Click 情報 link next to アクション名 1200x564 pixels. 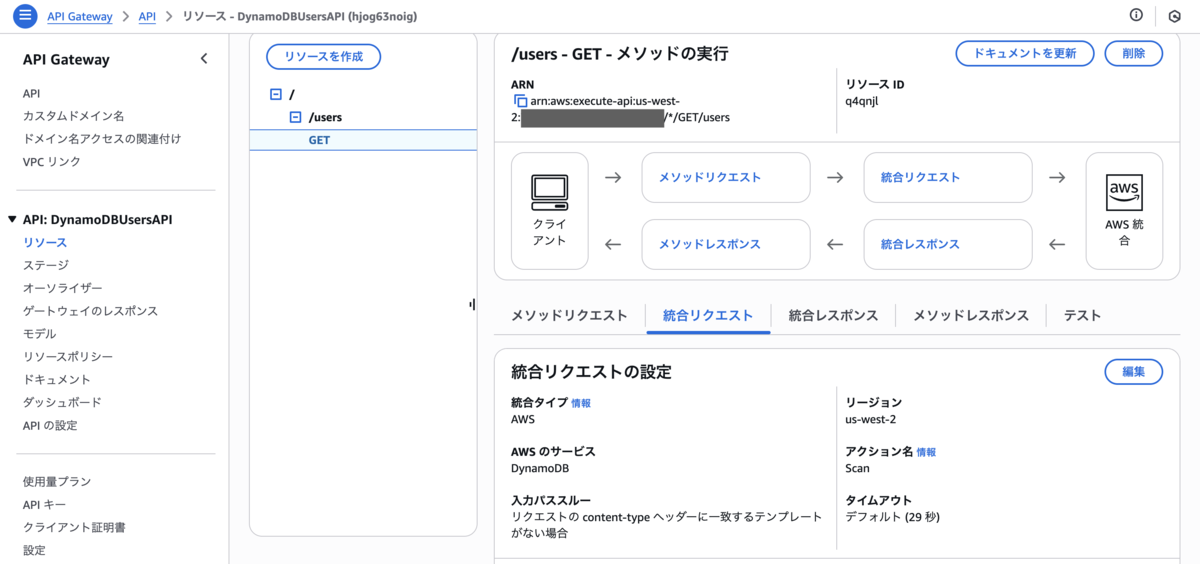pyautogui.click(x=927, y=452)
